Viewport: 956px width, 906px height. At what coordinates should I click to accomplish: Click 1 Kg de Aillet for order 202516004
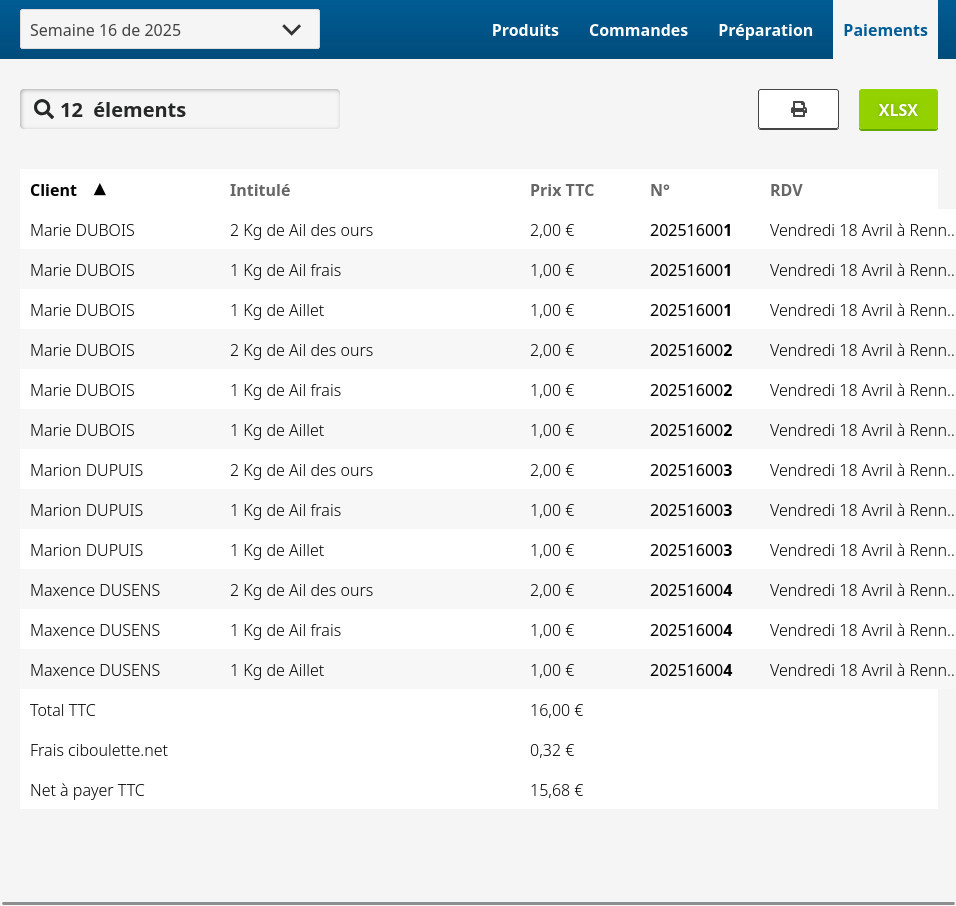click(277, 671)
